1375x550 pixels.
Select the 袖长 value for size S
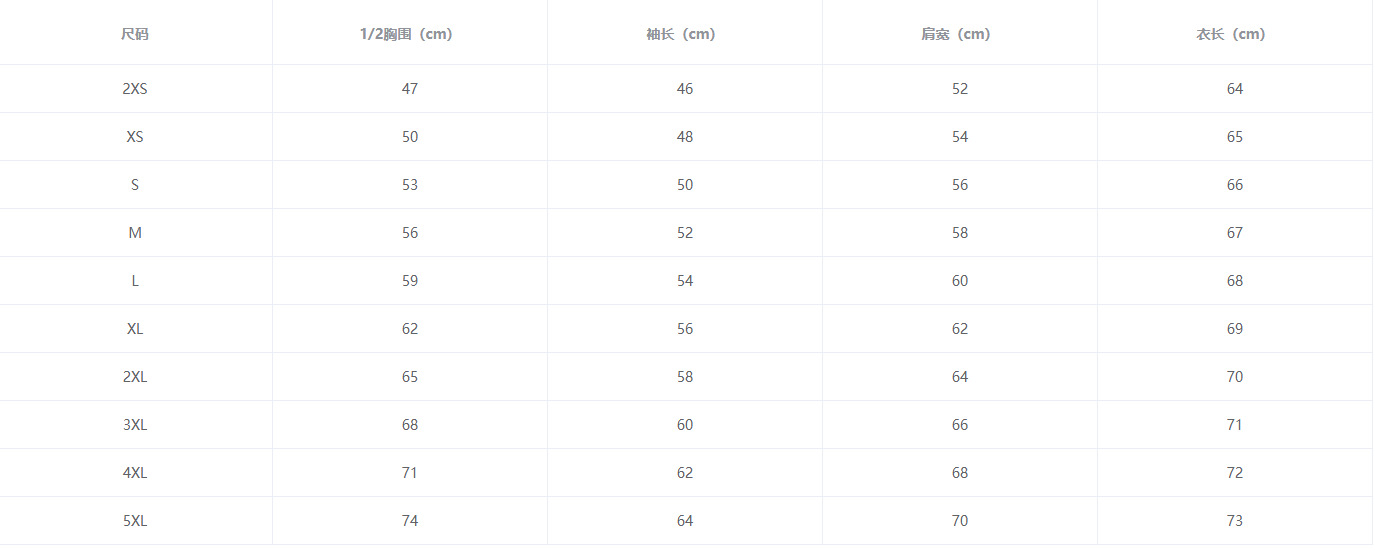pos(685,185)
